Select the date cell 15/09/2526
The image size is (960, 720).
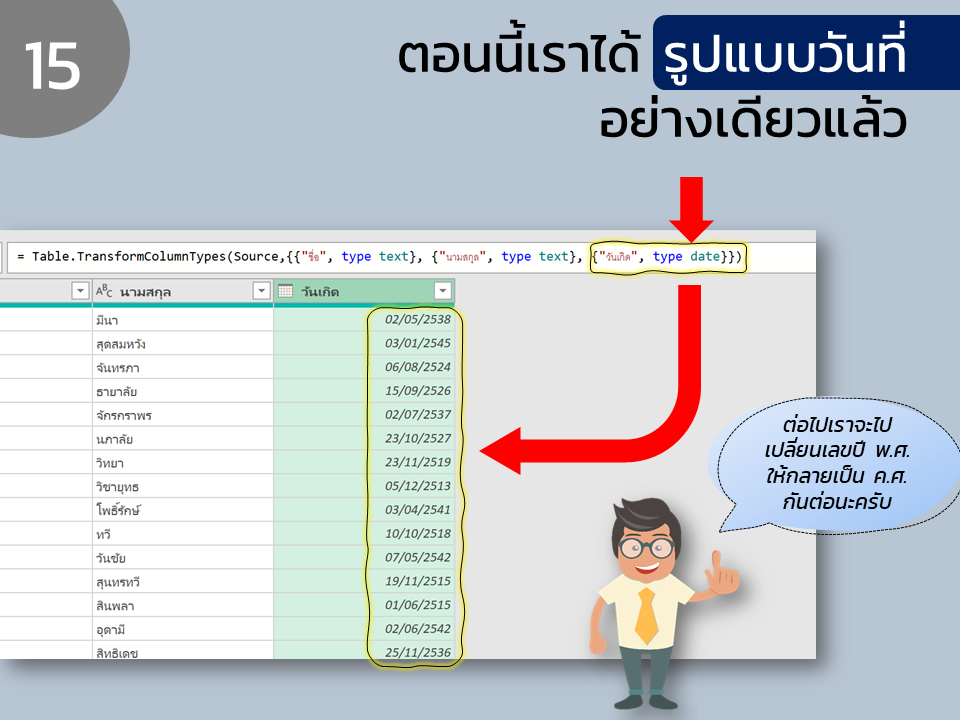pos(364,391)
